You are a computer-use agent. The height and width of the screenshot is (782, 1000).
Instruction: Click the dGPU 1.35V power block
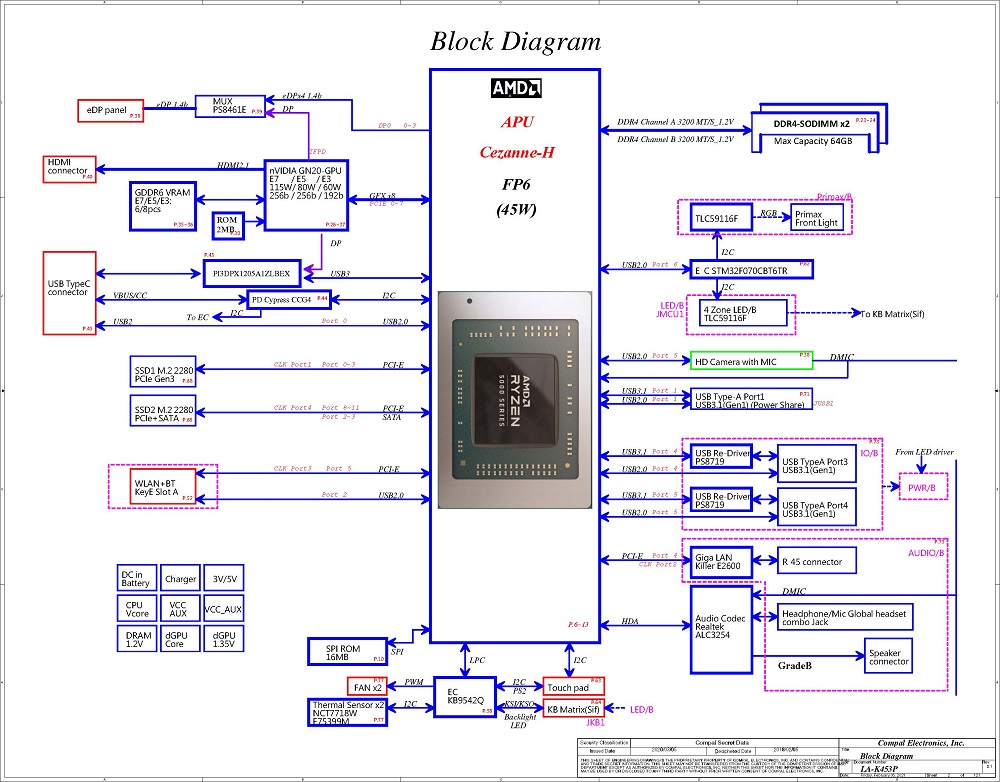pyautogui.click(x=224, y=638)
